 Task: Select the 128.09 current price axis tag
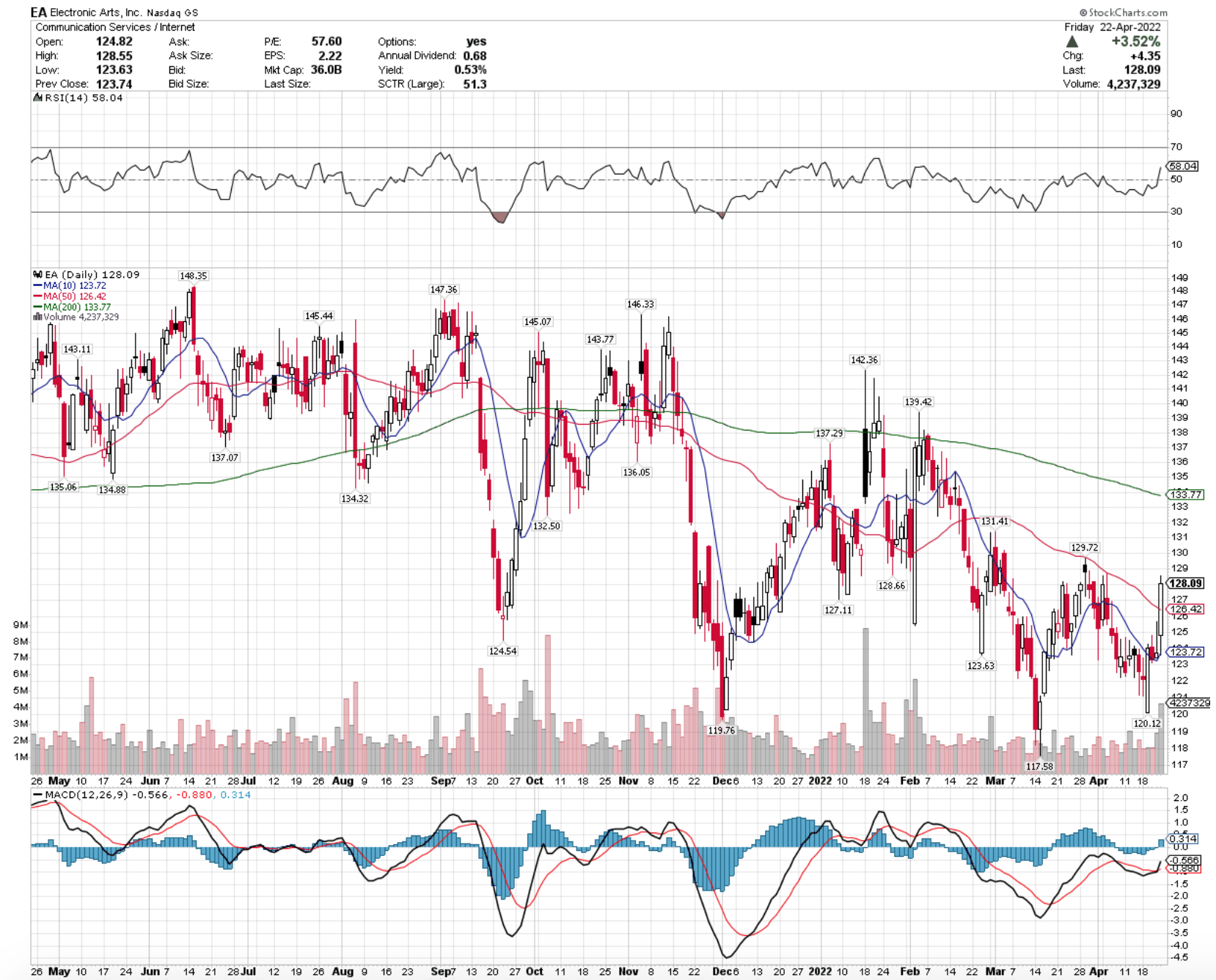1186,583
